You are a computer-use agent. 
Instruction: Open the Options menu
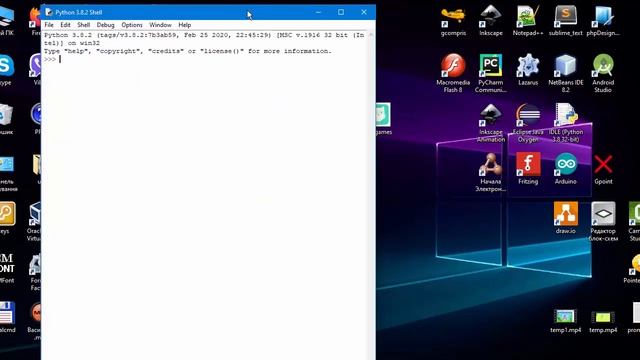132,25
